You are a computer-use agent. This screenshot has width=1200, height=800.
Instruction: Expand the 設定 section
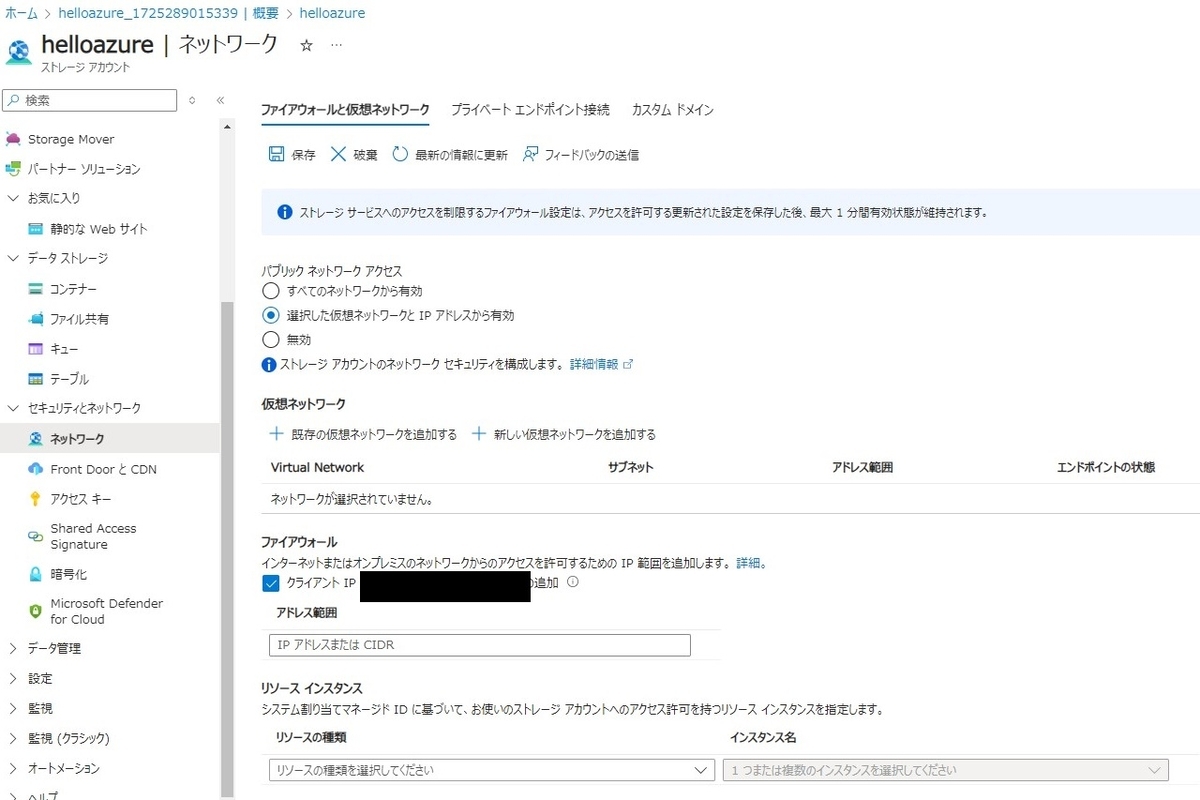(x=13, y=678)
